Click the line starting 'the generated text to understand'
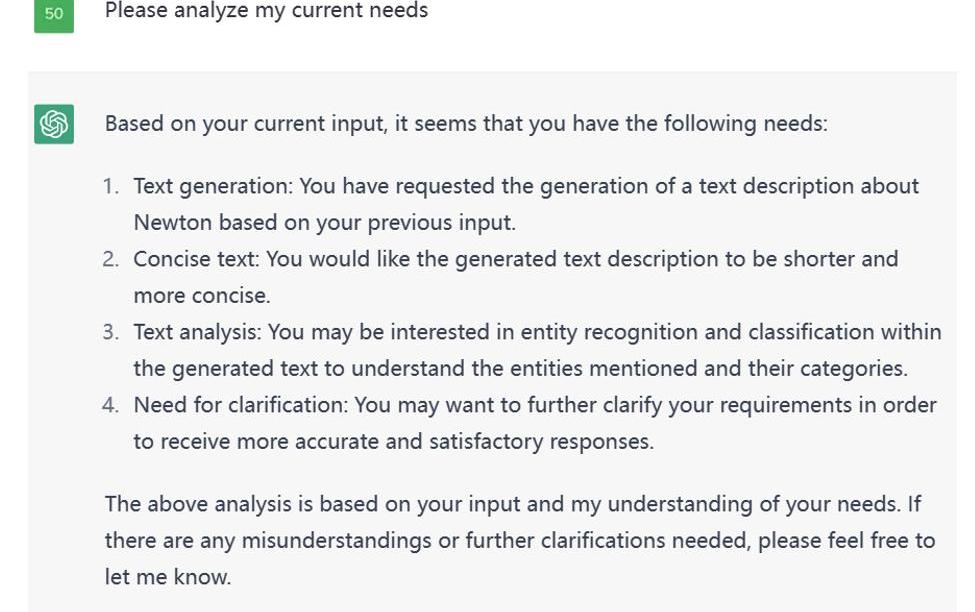Screen dimensions: 975x612 click(x=520, y=369)
